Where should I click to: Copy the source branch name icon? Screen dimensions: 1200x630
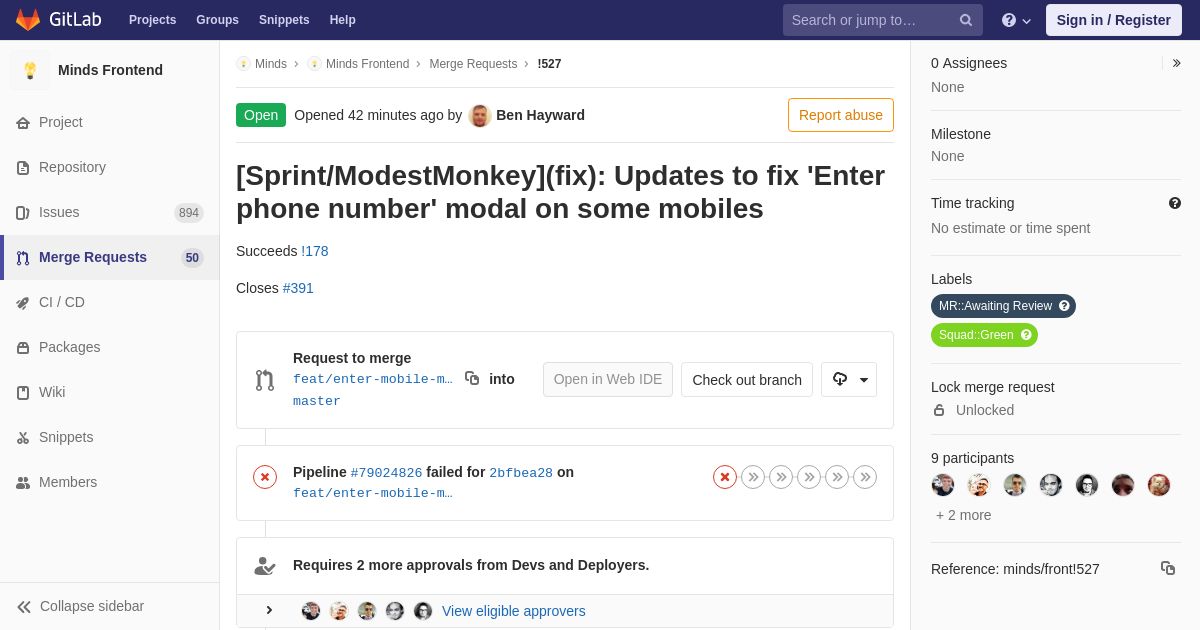coord(472,378)
